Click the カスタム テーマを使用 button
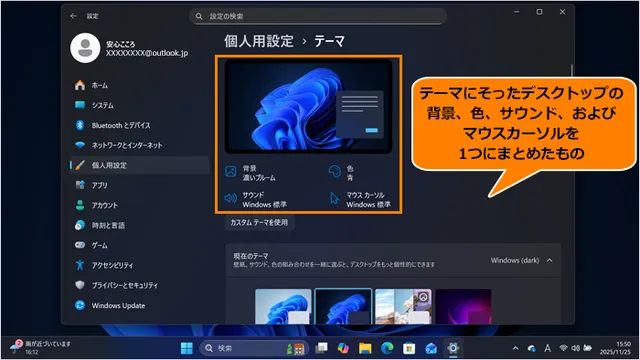 pyautogui.click(x=259, y=222)
